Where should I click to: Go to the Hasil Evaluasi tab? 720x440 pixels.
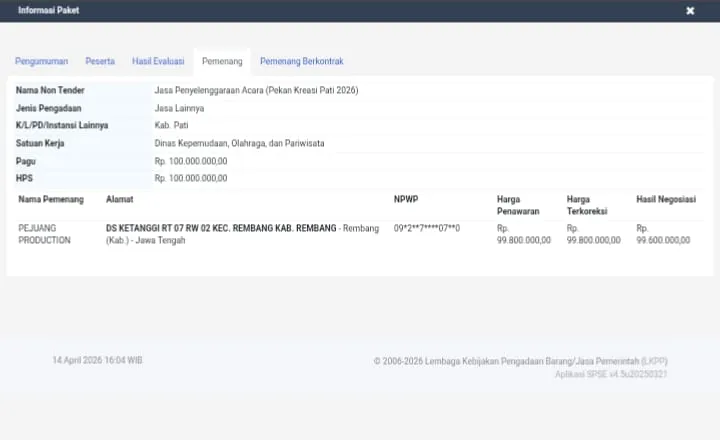158,61
